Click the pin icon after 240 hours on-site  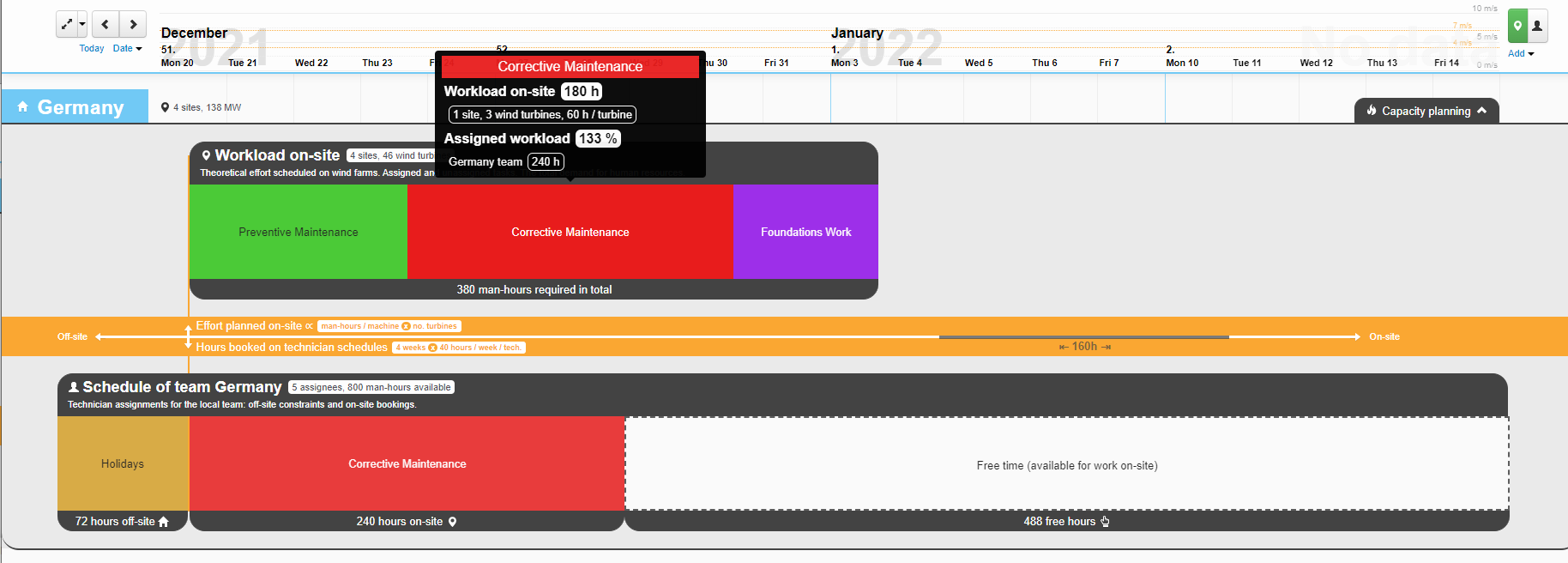click(x=452, y=522)
